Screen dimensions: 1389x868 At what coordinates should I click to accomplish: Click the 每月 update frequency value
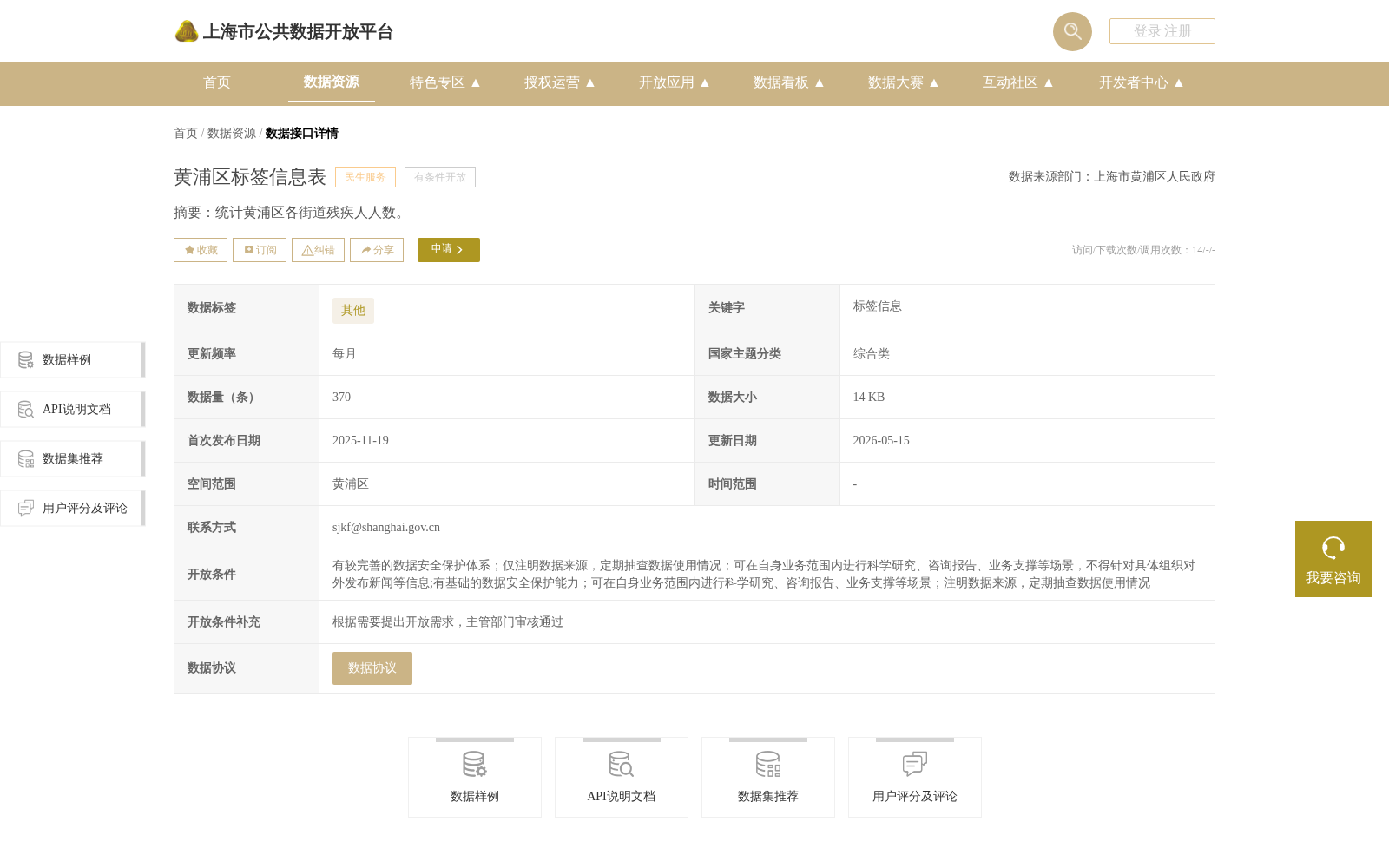click(x=344, y=353)
